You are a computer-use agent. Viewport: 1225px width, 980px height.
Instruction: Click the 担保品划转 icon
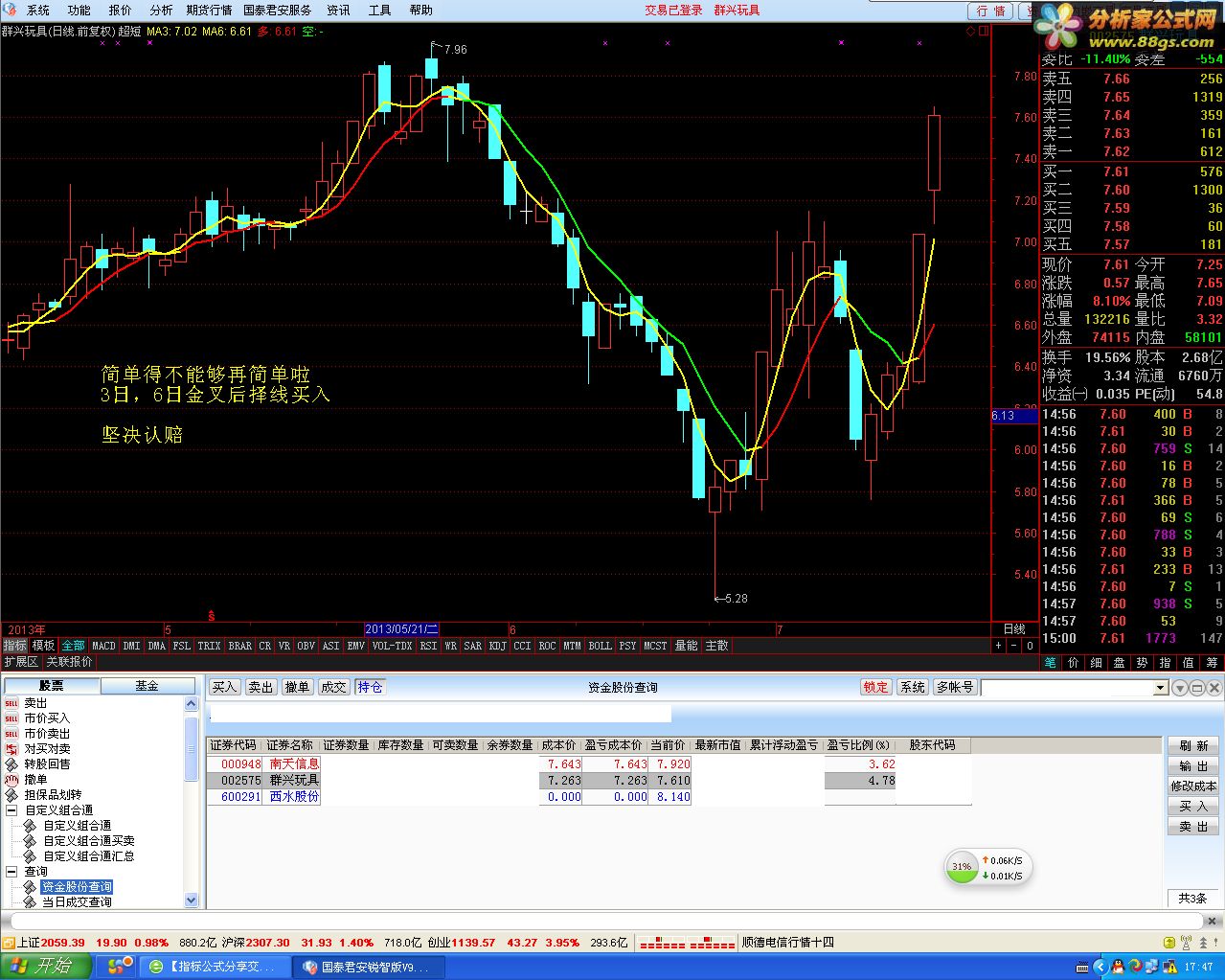11,795
